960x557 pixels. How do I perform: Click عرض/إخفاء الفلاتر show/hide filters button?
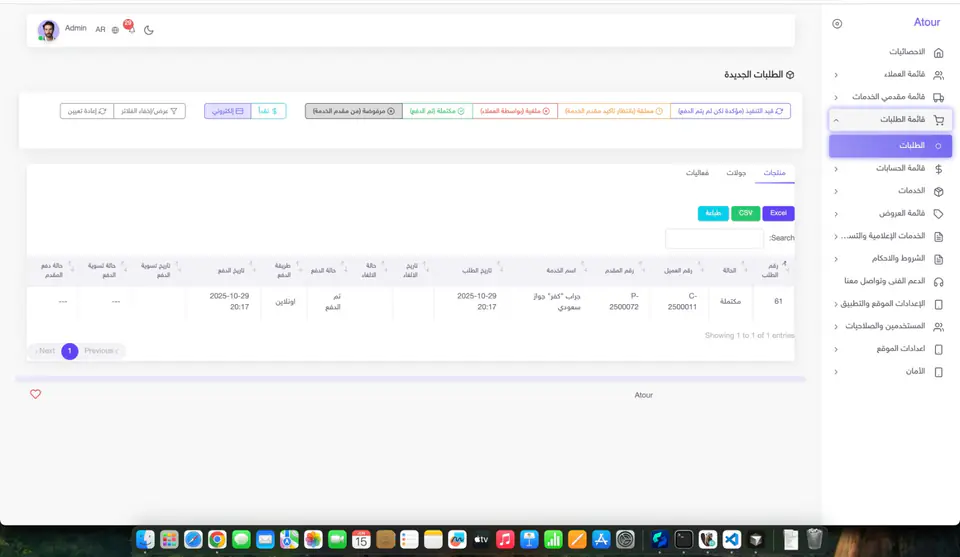pyautogui.click(x=149, y=111)
